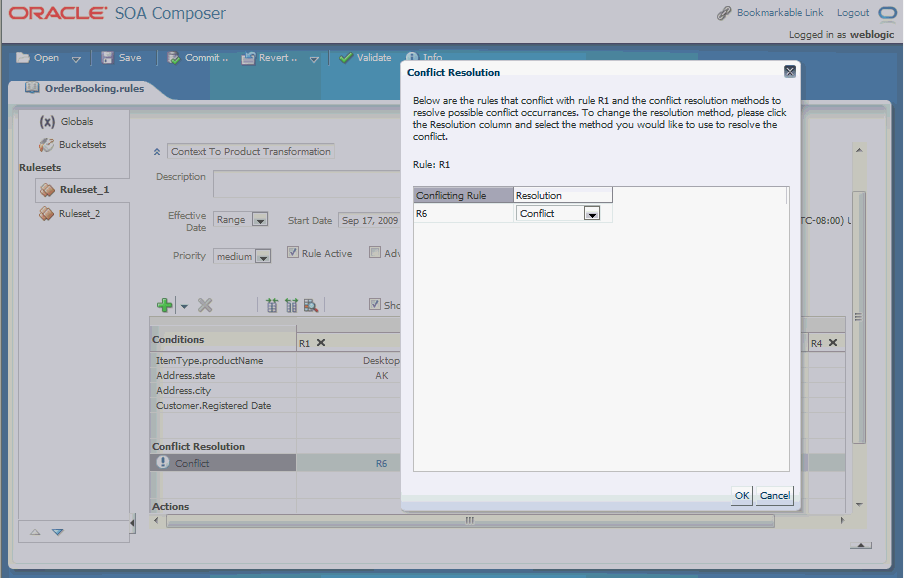
Task: Collapse the decision table header chevron
Action: (x=157, y=152)
